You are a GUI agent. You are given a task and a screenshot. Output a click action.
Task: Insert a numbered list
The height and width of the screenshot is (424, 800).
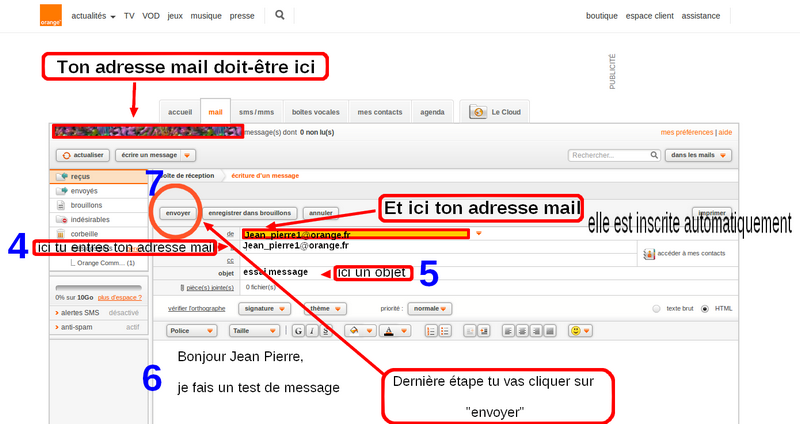(431, 331)
